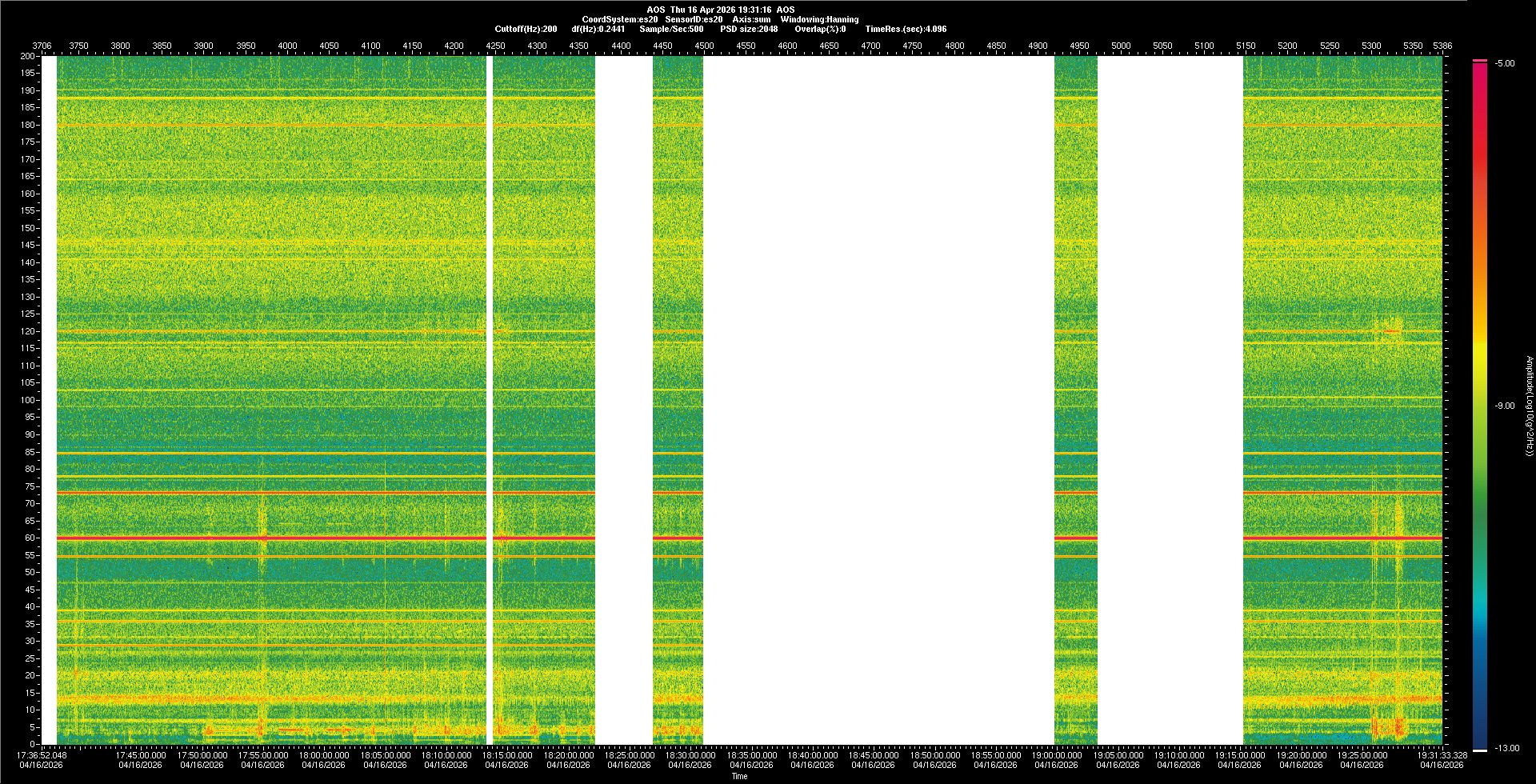Click the -13.00 label at the colorbar bottom
This screenshot has width=1536, height=784.
1506,749
